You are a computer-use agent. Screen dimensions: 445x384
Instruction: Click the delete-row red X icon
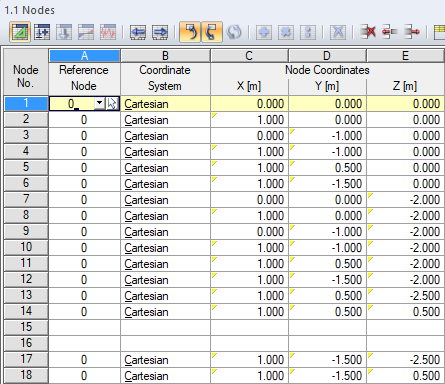[x=368, y=32]
